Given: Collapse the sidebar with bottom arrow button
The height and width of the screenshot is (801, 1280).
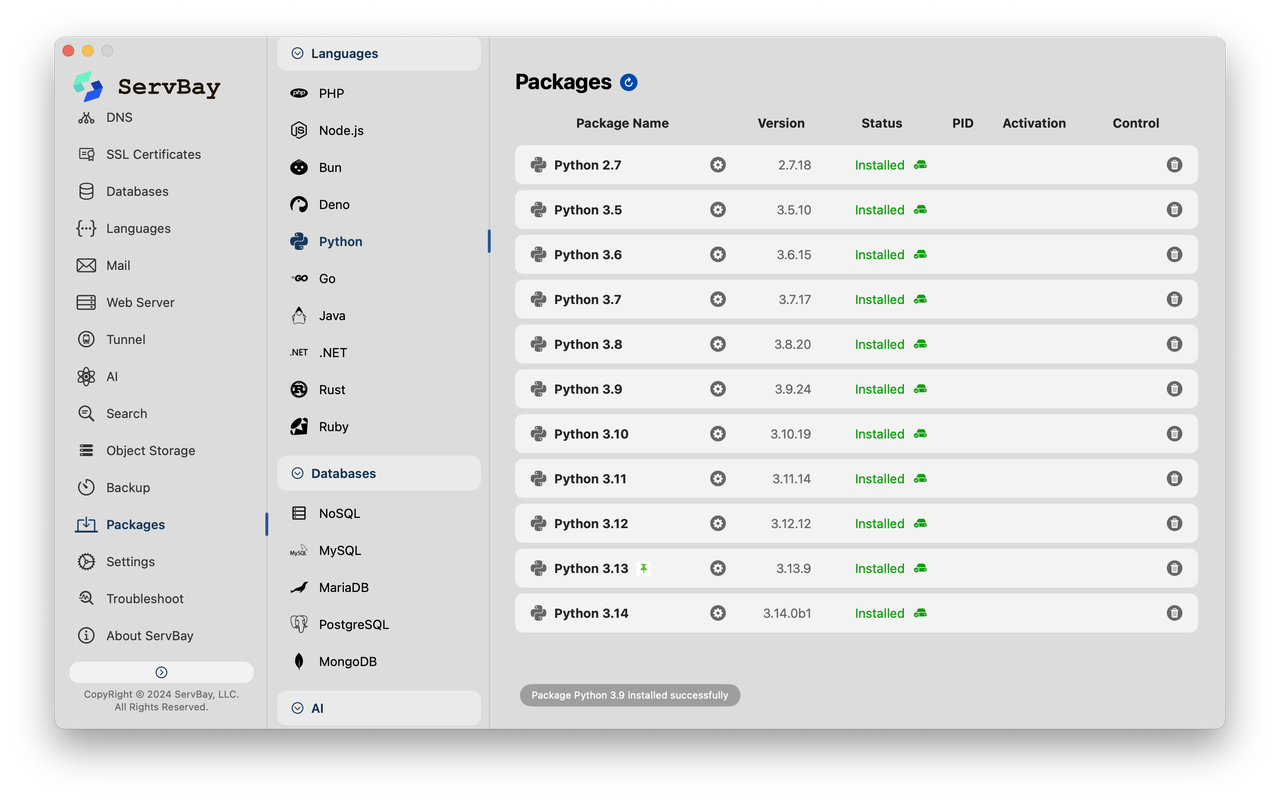Looking at the screenshot, I should pos(161,672).
